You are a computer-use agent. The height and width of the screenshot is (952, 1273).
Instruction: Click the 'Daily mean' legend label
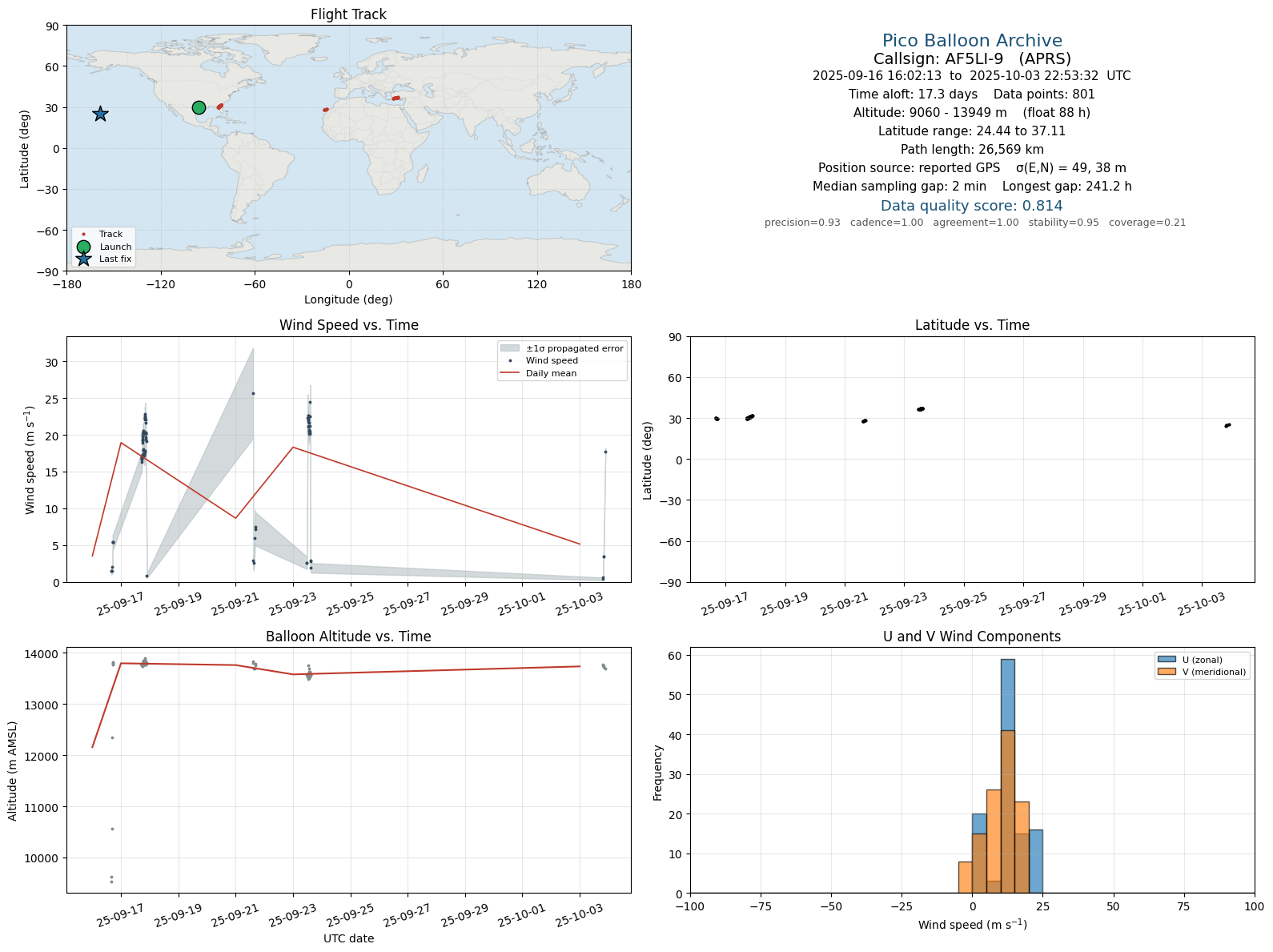pyautogui.click(x=551, y=373)
